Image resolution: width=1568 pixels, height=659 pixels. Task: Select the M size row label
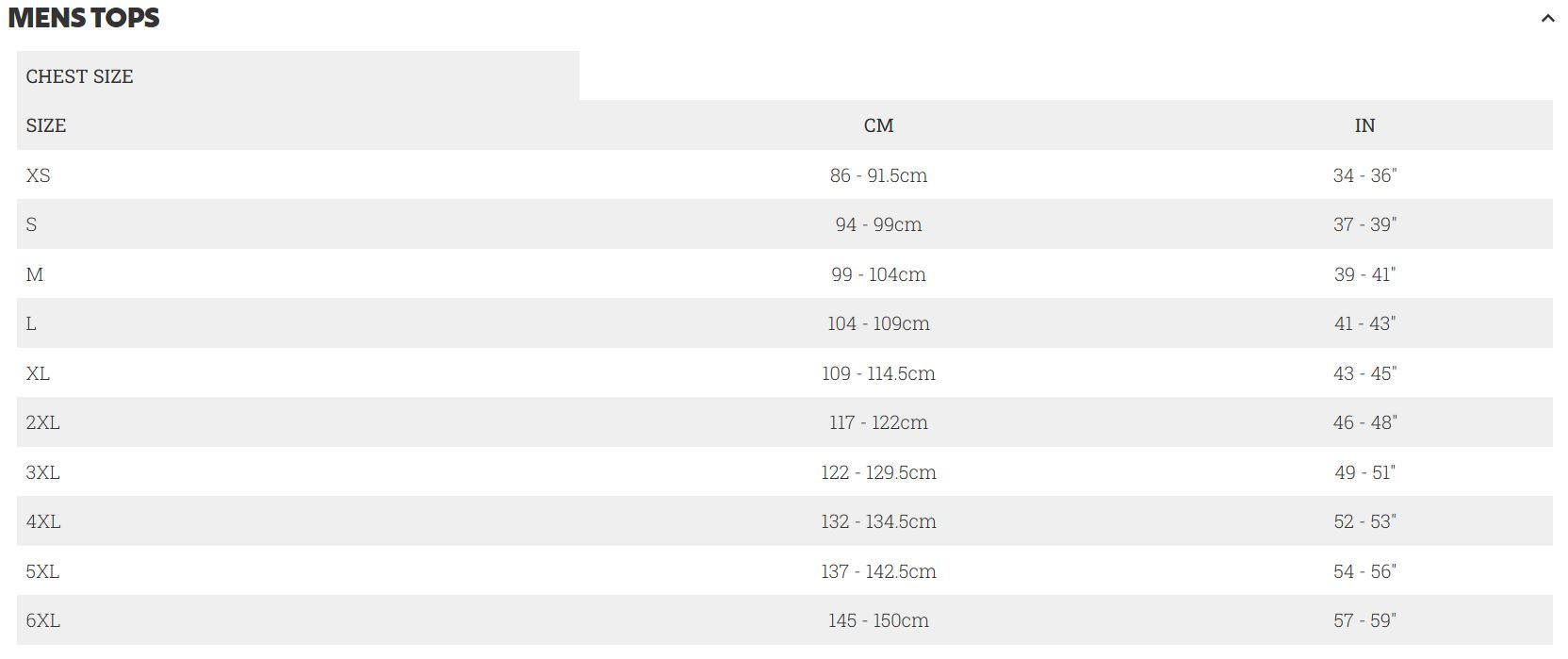35,274
